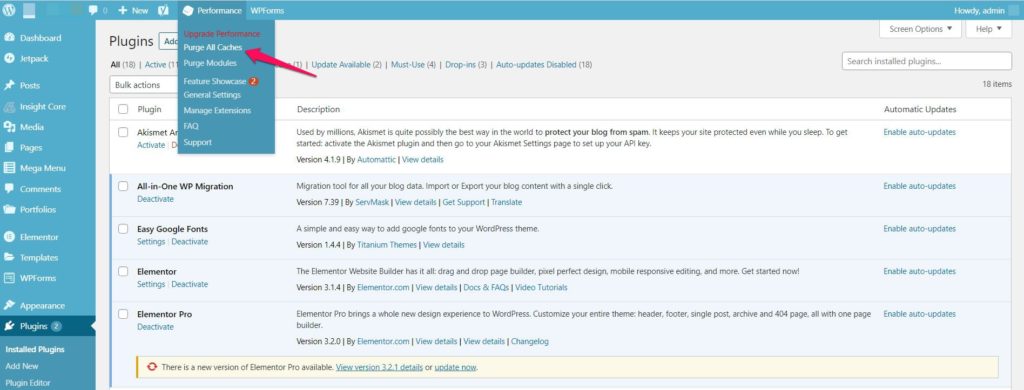
Task: Click the plus New icon in admin bar
Action: pos(123,10)
